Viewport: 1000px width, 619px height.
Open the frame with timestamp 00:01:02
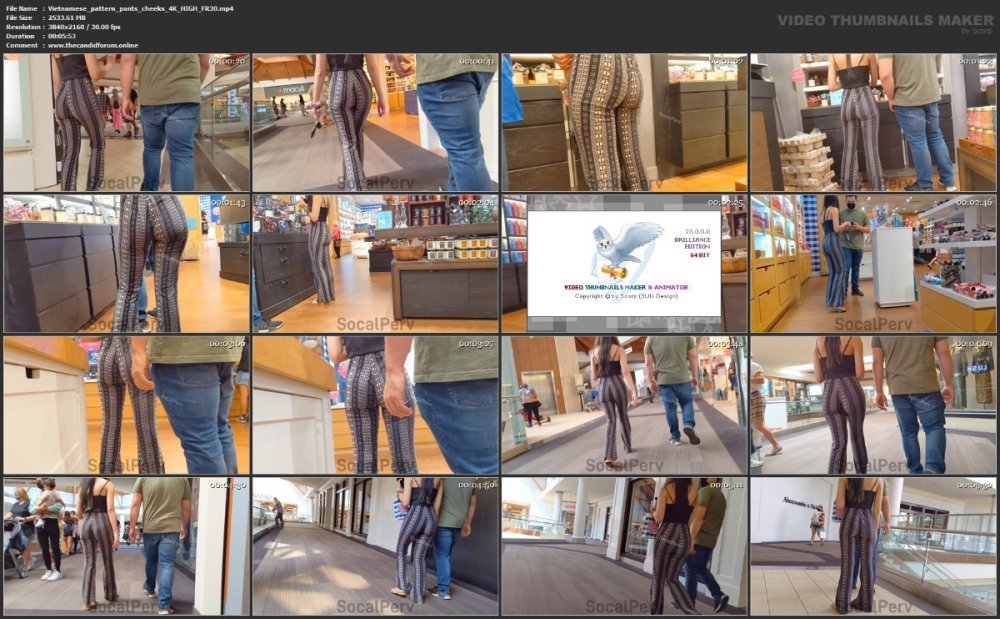tap(624, 122)
